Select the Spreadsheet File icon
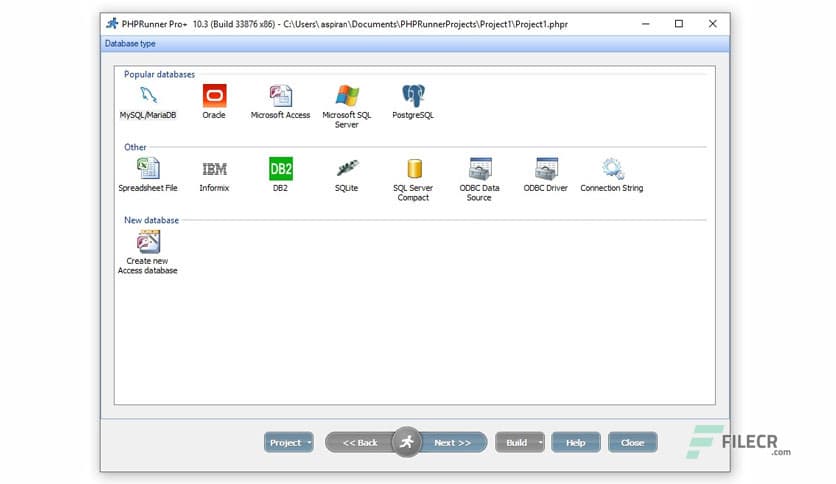The width and height of the screenshot is (836, 484). [148, 168]
